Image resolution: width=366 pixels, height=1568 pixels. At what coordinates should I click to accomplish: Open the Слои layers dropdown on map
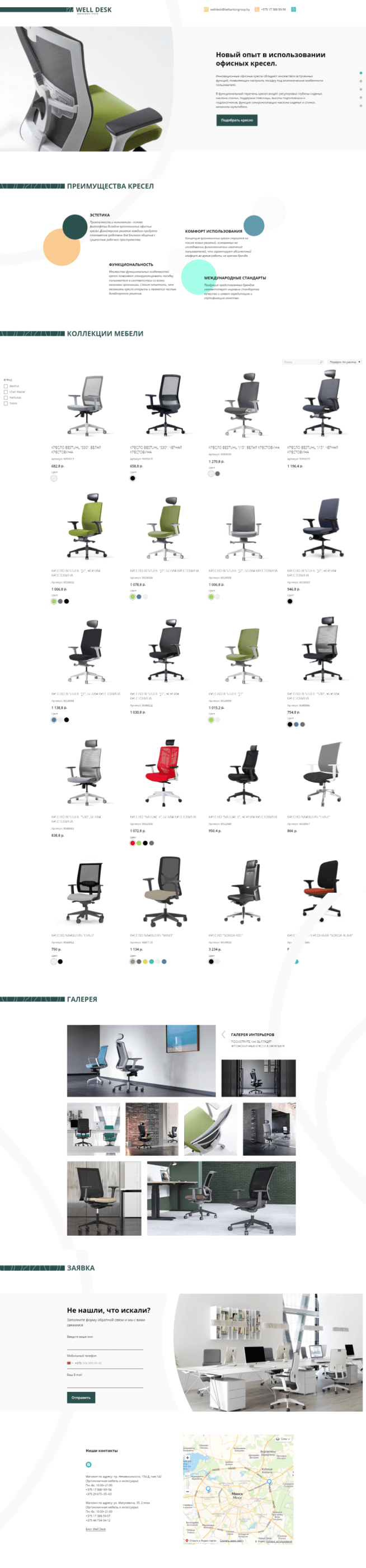pyautogui.click(x=284, y=1439)
